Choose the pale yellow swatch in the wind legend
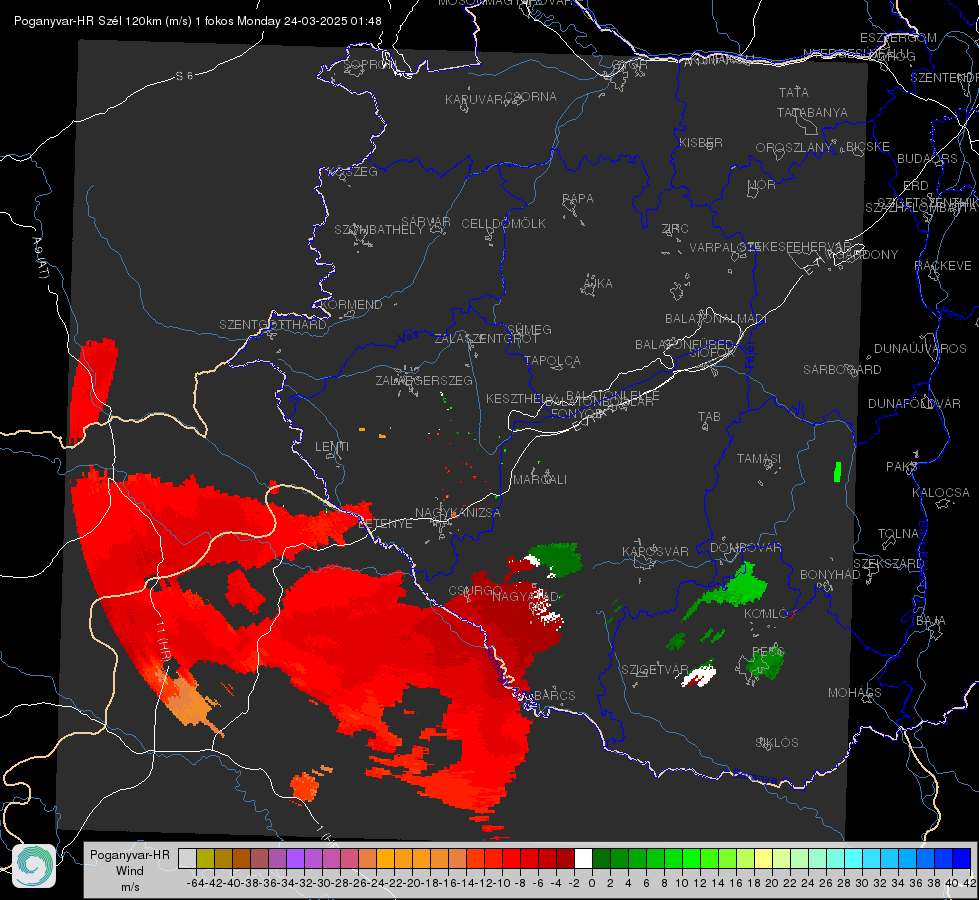979x900 pixels. 764,858
